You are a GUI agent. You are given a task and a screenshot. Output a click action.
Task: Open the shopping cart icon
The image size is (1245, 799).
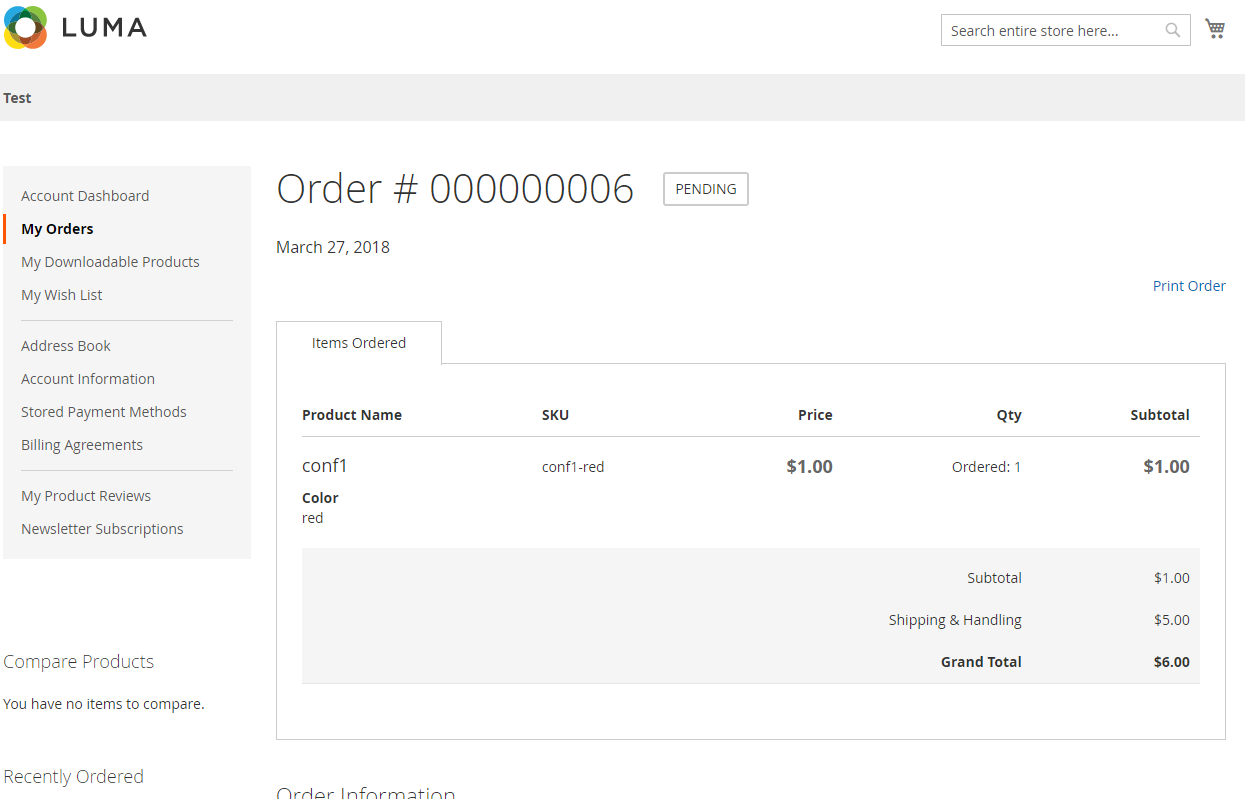pos(1215,29)
